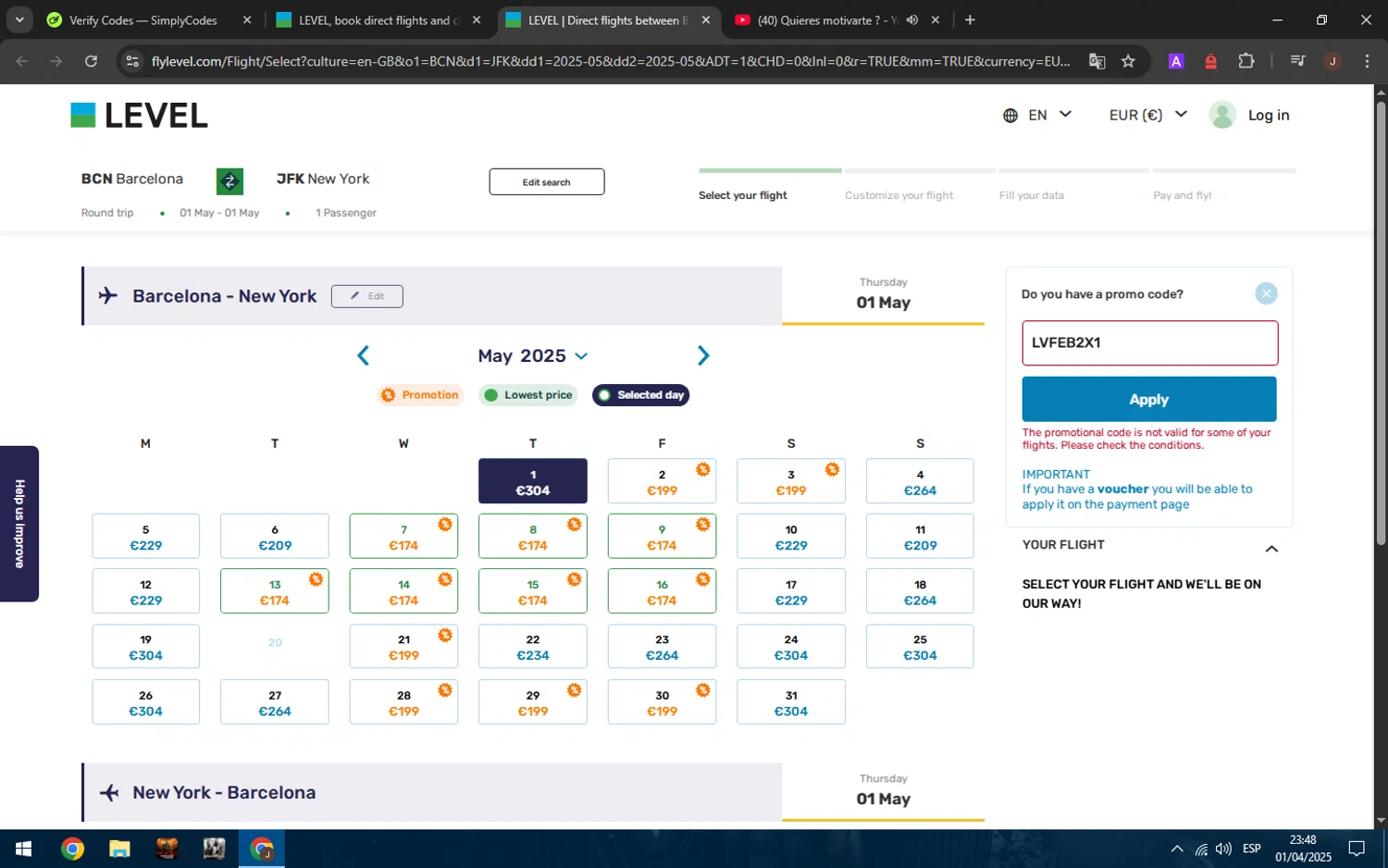
Task: Select May 13 at €174
Action: (x=275, y=591)
